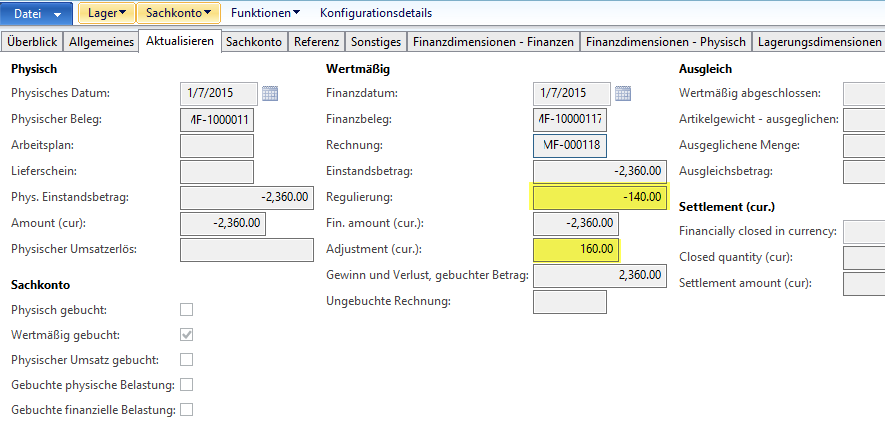This screenshot has height=443, width=885.
Task: Toggle Gebuchte physische Belastung checkbox
Action: click(186, 385)
